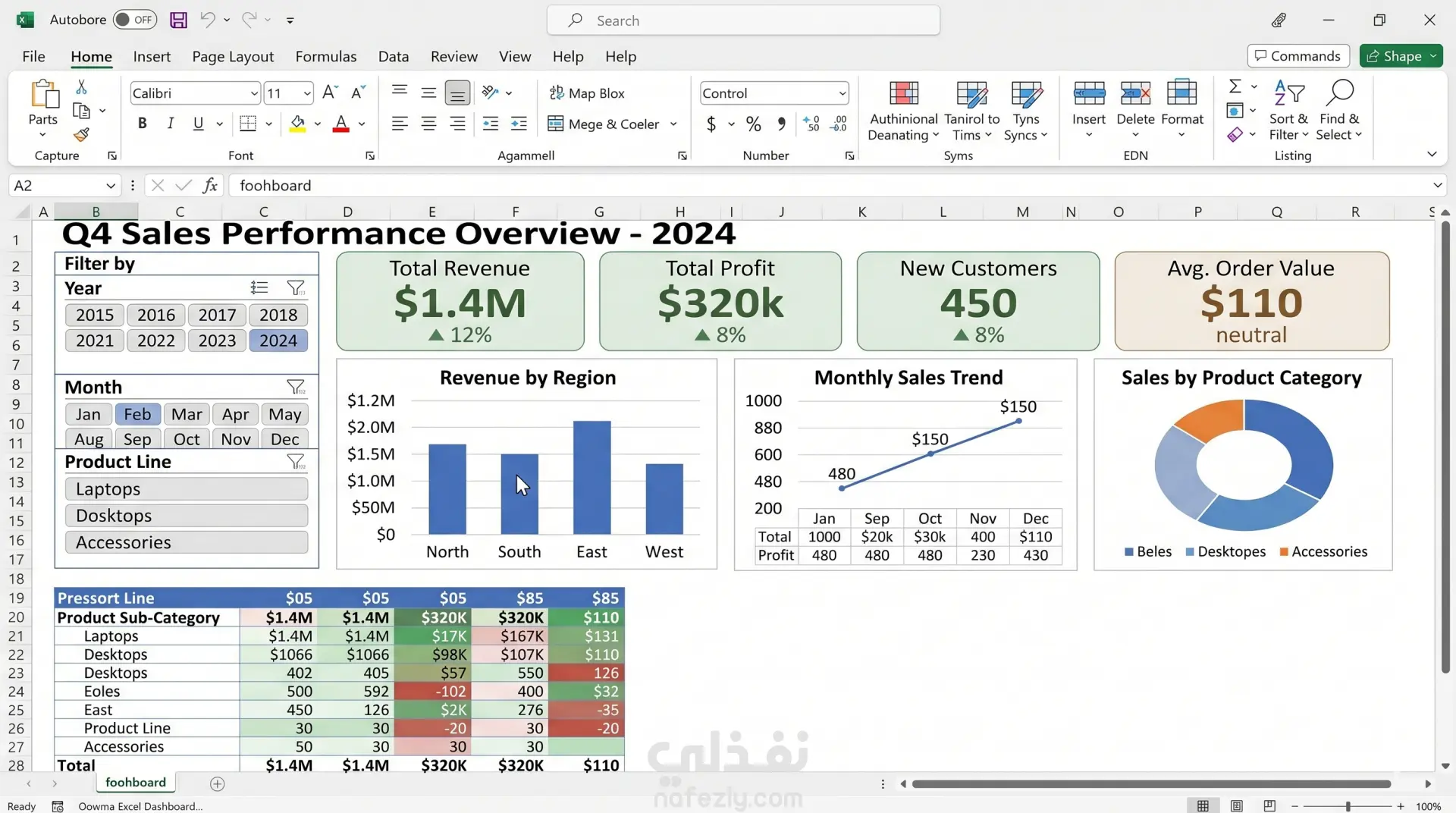Click the Align Left icon

tap(400, 124)
